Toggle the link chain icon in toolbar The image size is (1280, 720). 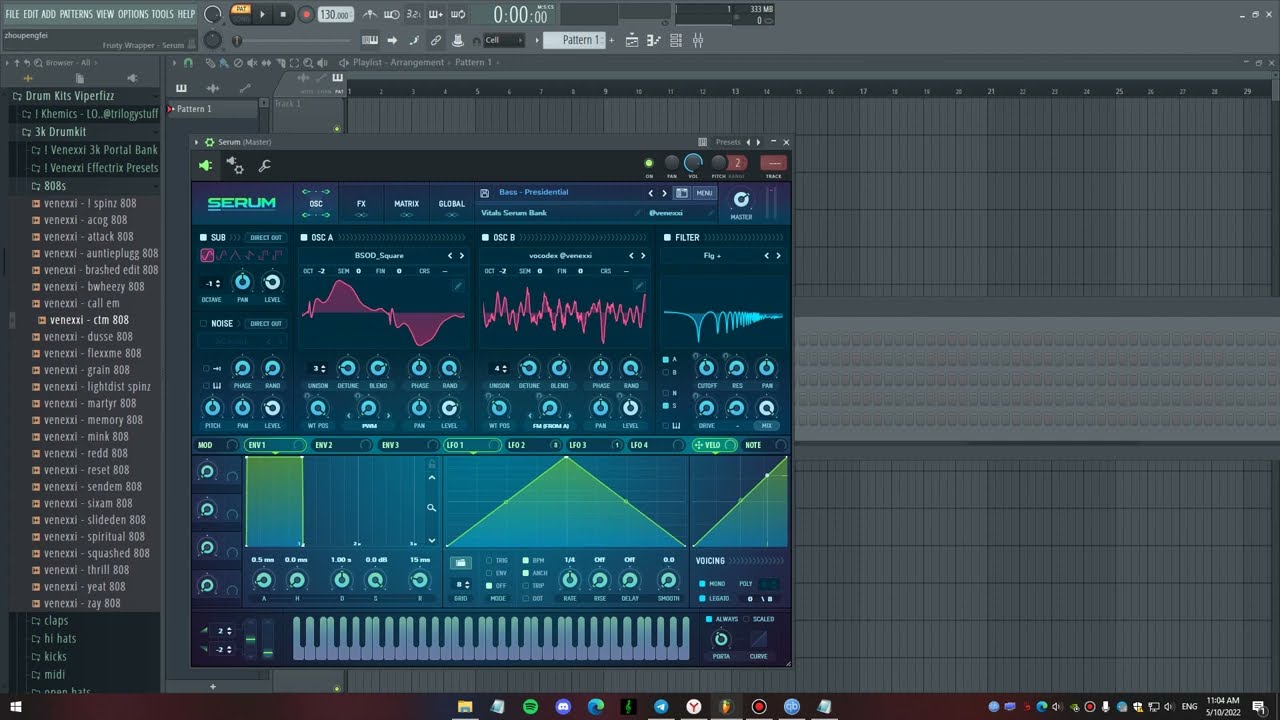(x=435, y=40)
